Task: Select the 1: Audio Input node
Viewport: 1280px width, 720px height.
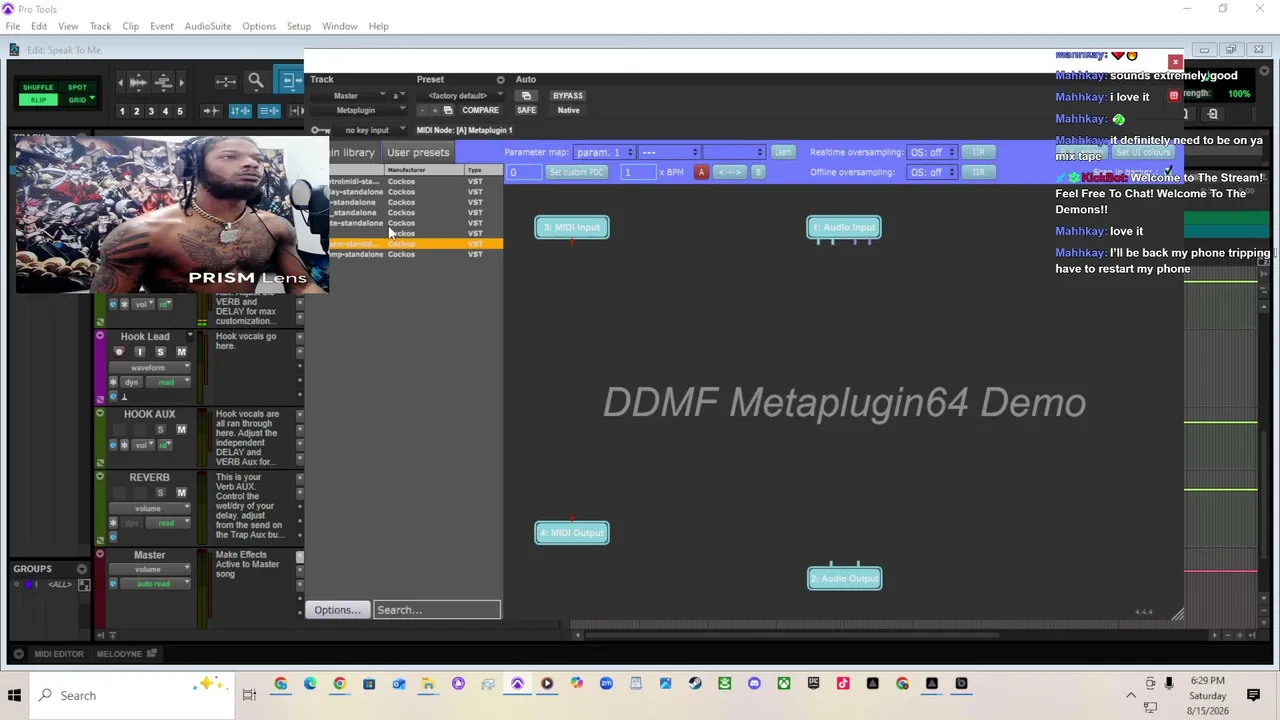Action: tap(844, 227)
